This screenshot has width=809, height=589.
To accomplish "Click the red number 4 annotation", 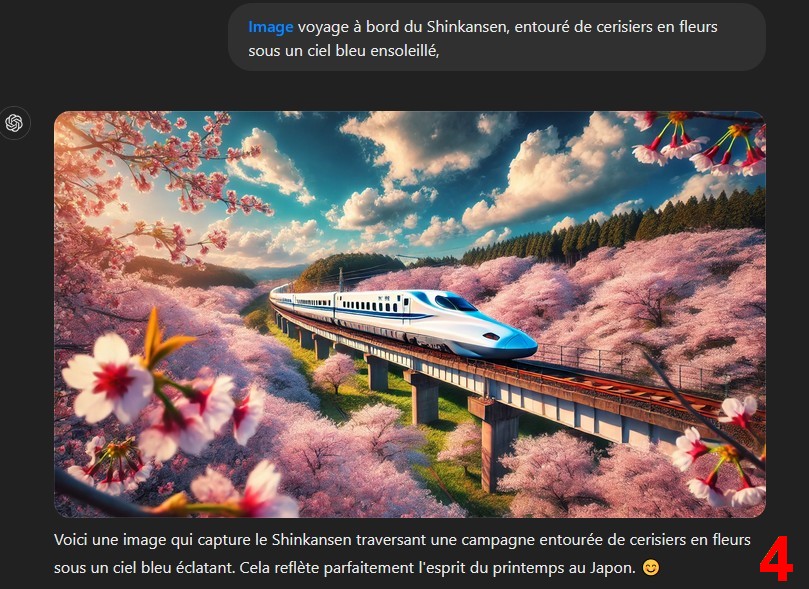I will point(775,559).
